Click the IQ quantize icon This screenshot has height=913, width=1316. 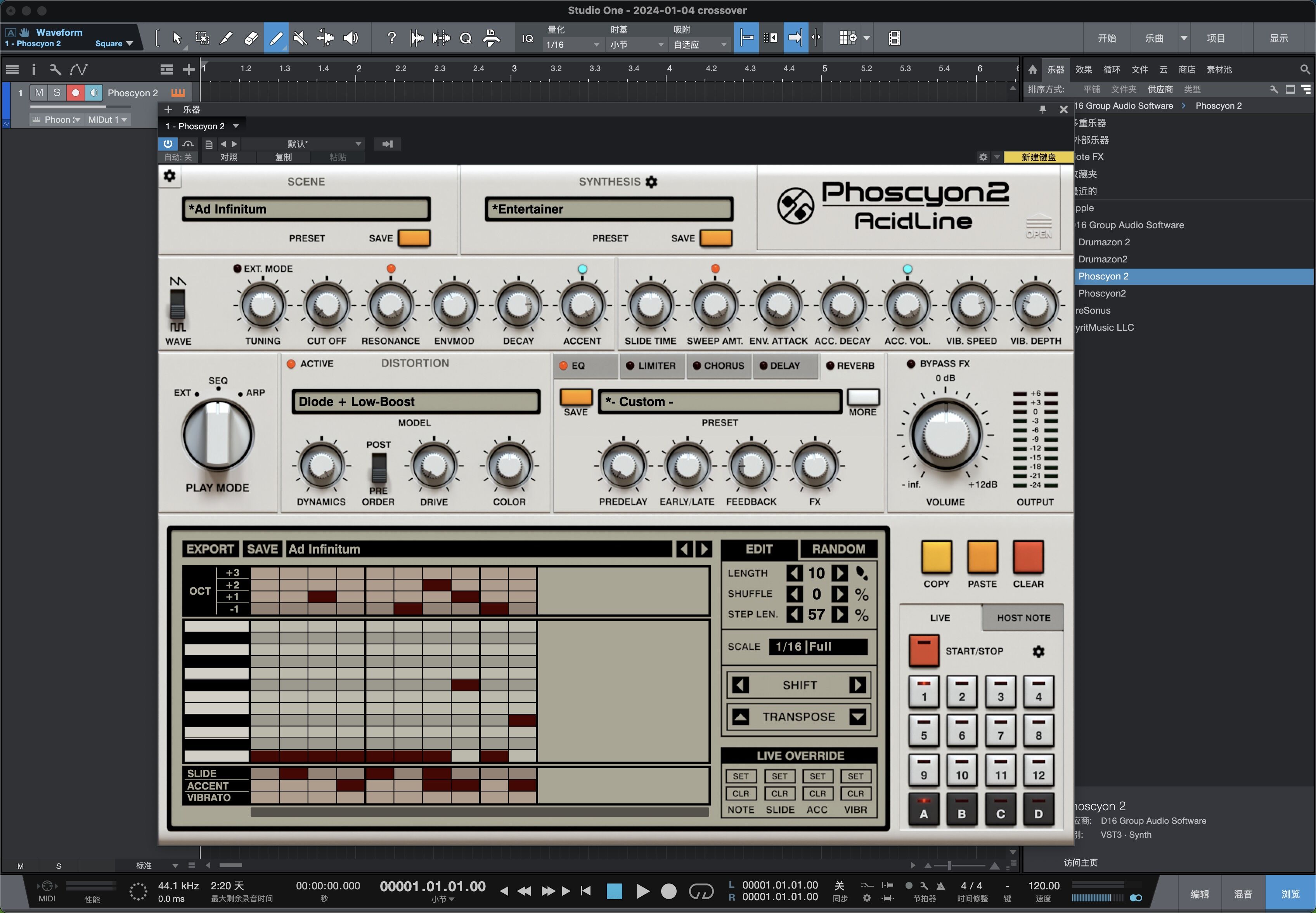(x=528, y=38)
